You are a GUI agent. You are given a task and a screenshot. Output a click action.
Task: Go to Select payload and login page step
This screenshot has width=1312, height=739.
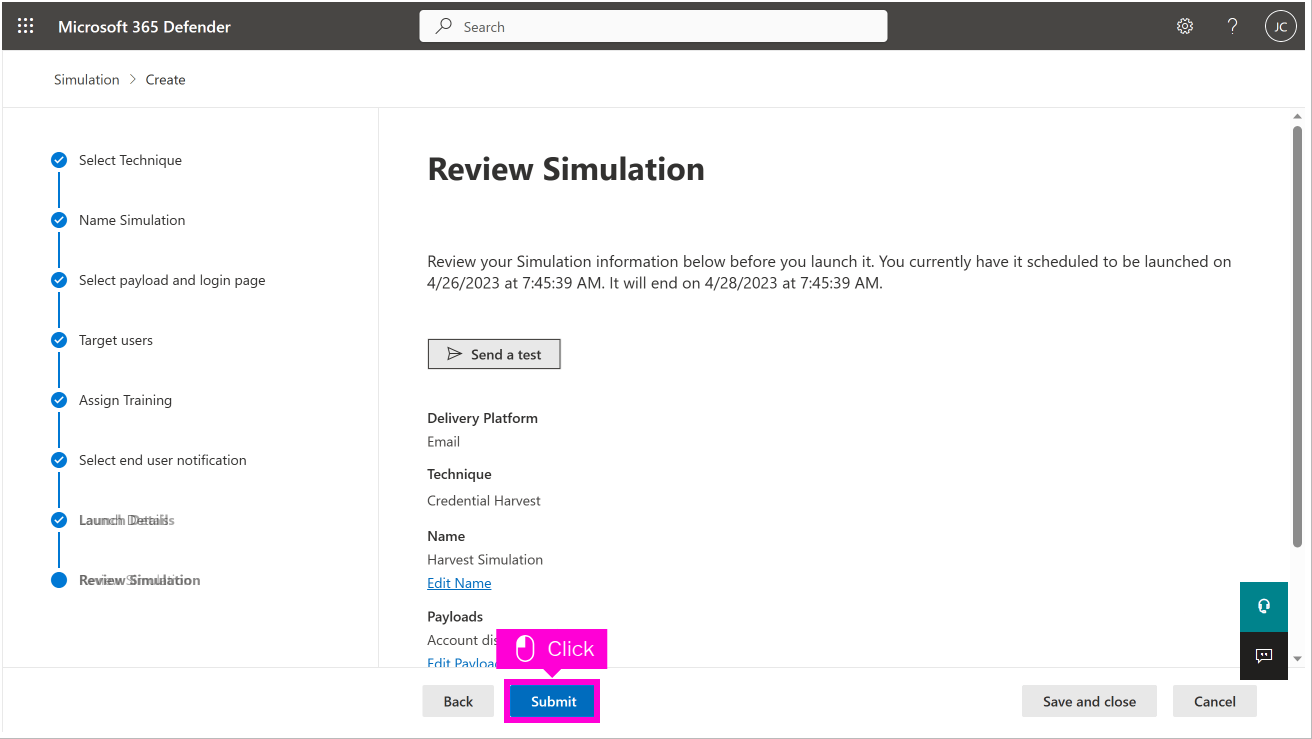pos(172,280)
